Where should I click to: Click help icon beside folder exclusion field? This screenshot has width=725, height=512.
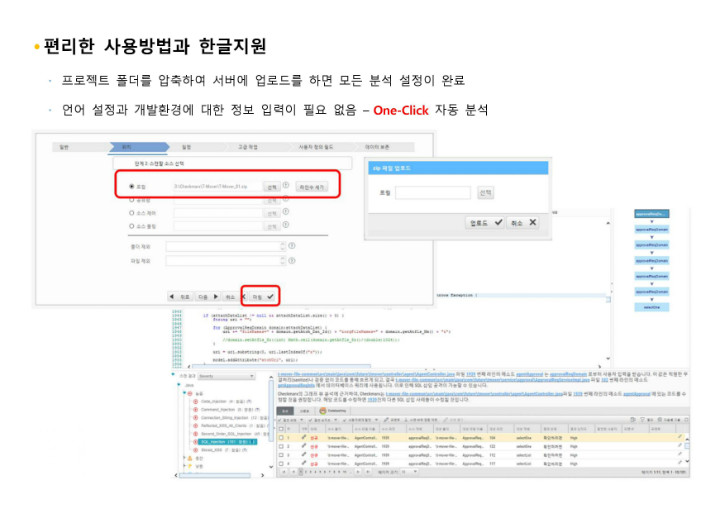pyautogui.click(x=292, y=246)
